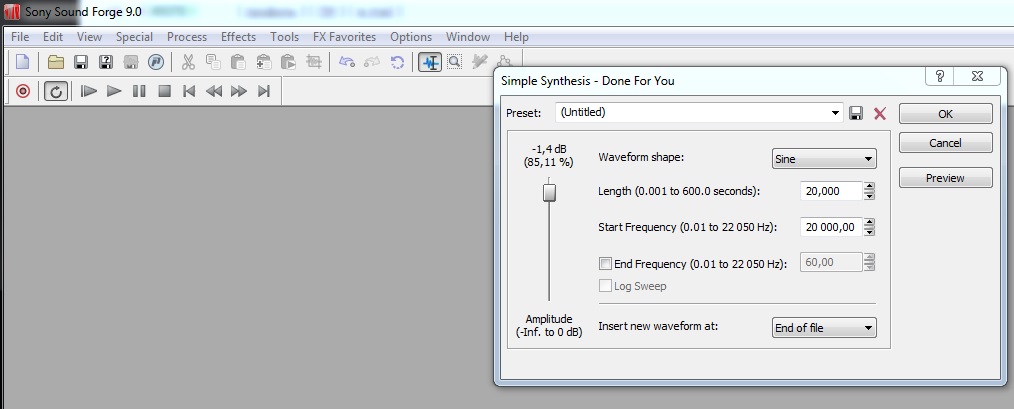1014x409 pixels.
Task: Cut selection with the scissors icon
Action: coord(188,62)
